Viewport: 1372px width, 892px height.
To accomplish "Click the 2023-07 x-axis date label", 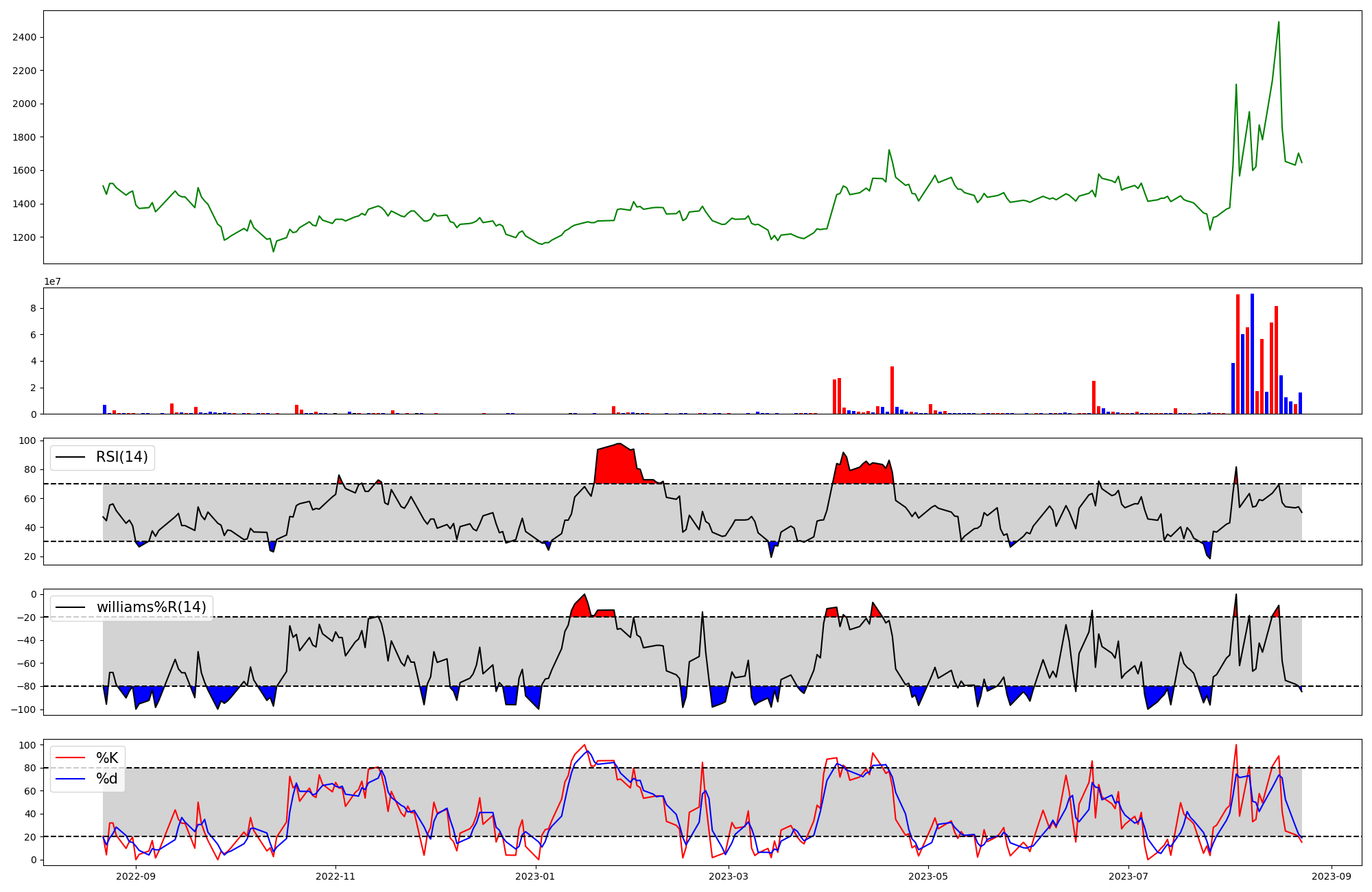I will (1128, 876).
